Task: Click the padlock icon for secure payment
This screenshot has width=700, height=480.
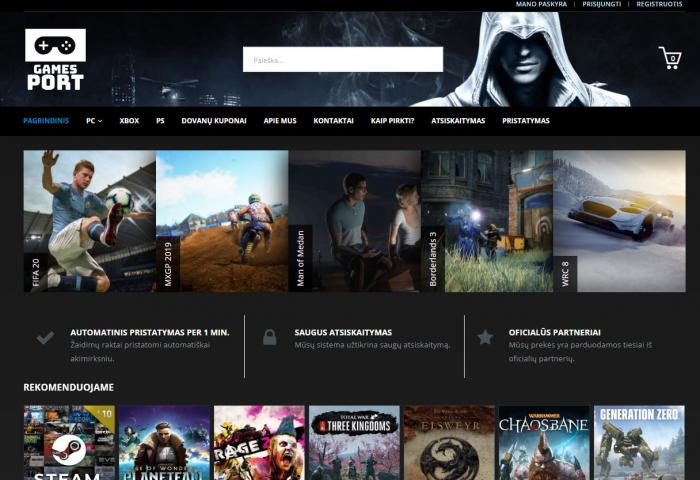Action: (270, 337)
